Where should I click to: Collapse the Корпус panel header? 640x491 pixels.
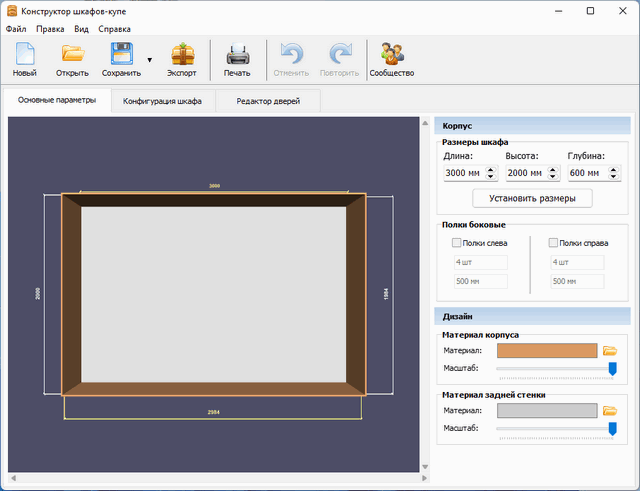[532, 126]
